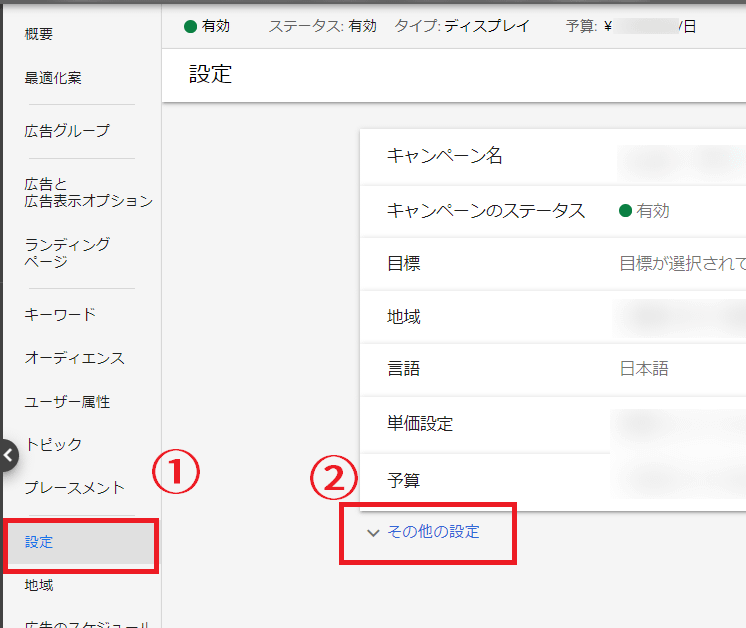Select 設定 in the sidebar
The width and height of the screenshot is (746, 628).
pyautogui.click(x=39, y=543)
